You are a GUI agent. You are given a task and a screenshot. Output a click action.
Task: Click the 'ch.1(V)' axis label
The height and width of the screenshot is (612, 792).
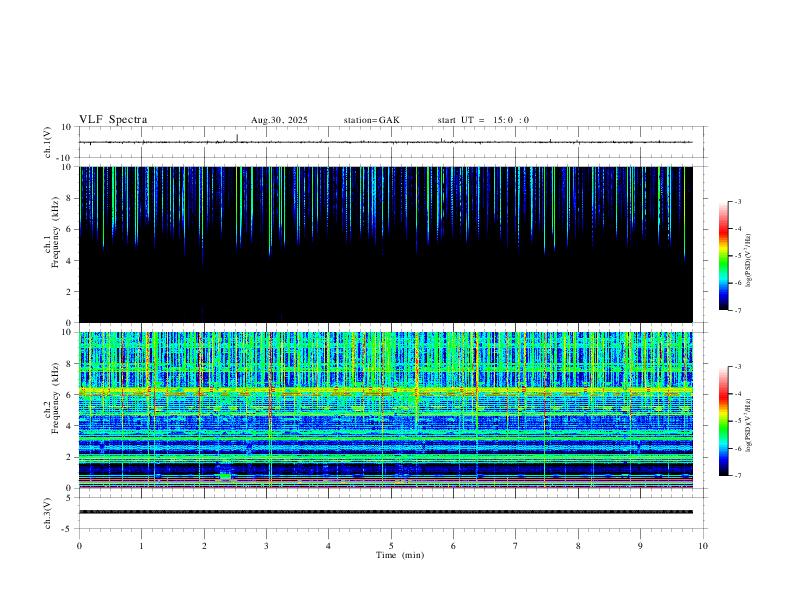point(47,142)
